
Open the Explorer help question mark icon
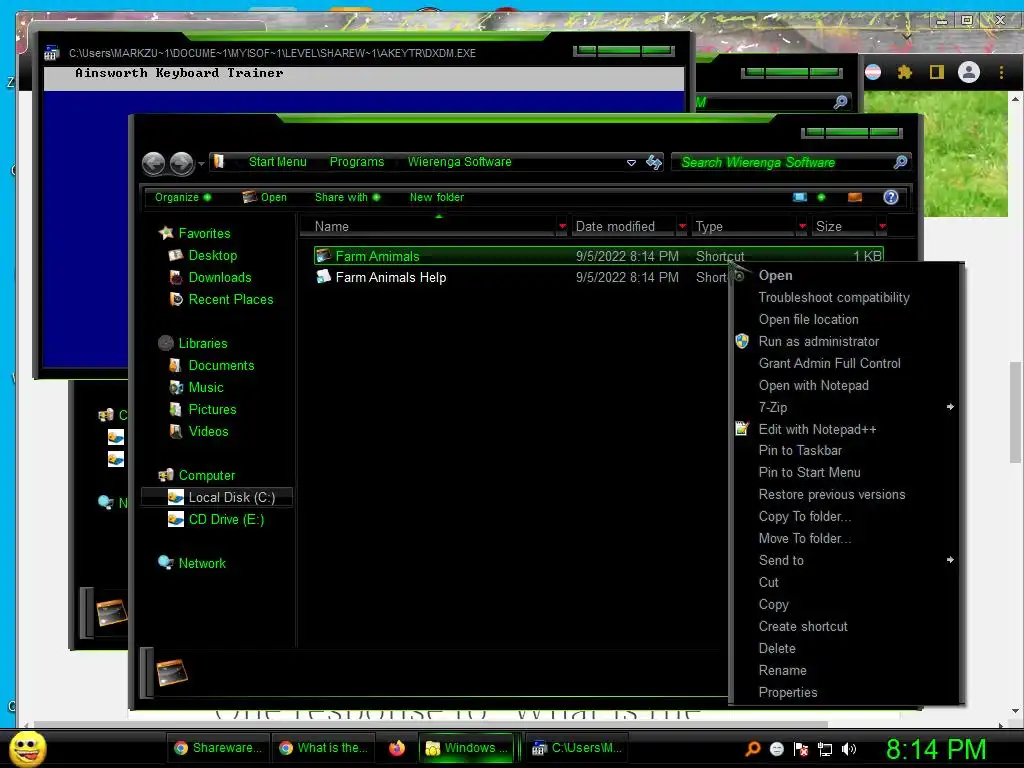891,197
